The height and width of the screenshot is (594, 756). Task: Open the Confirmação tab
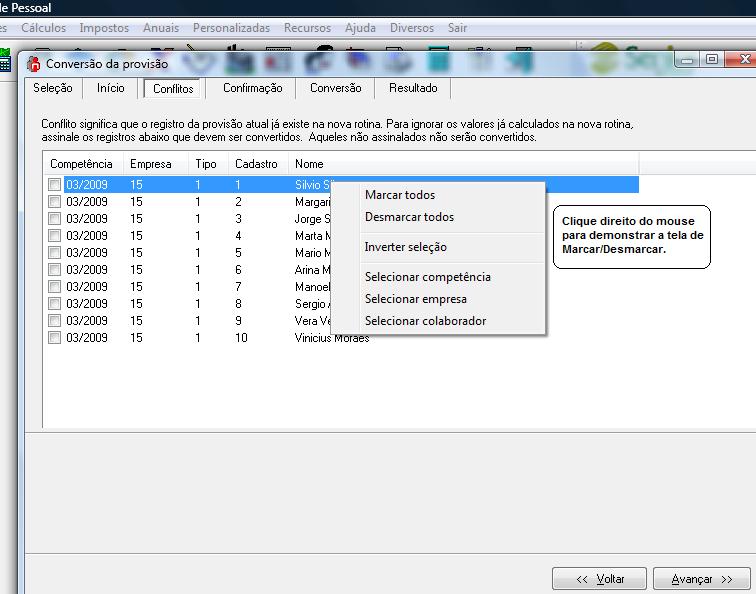coord(253,88)
